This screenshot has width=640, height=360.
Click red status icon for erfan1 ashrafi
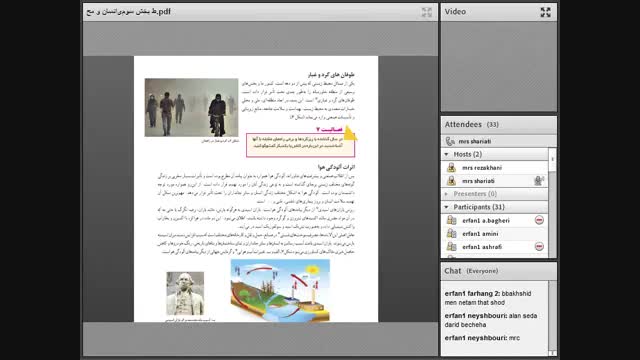(x=539, y=246)
